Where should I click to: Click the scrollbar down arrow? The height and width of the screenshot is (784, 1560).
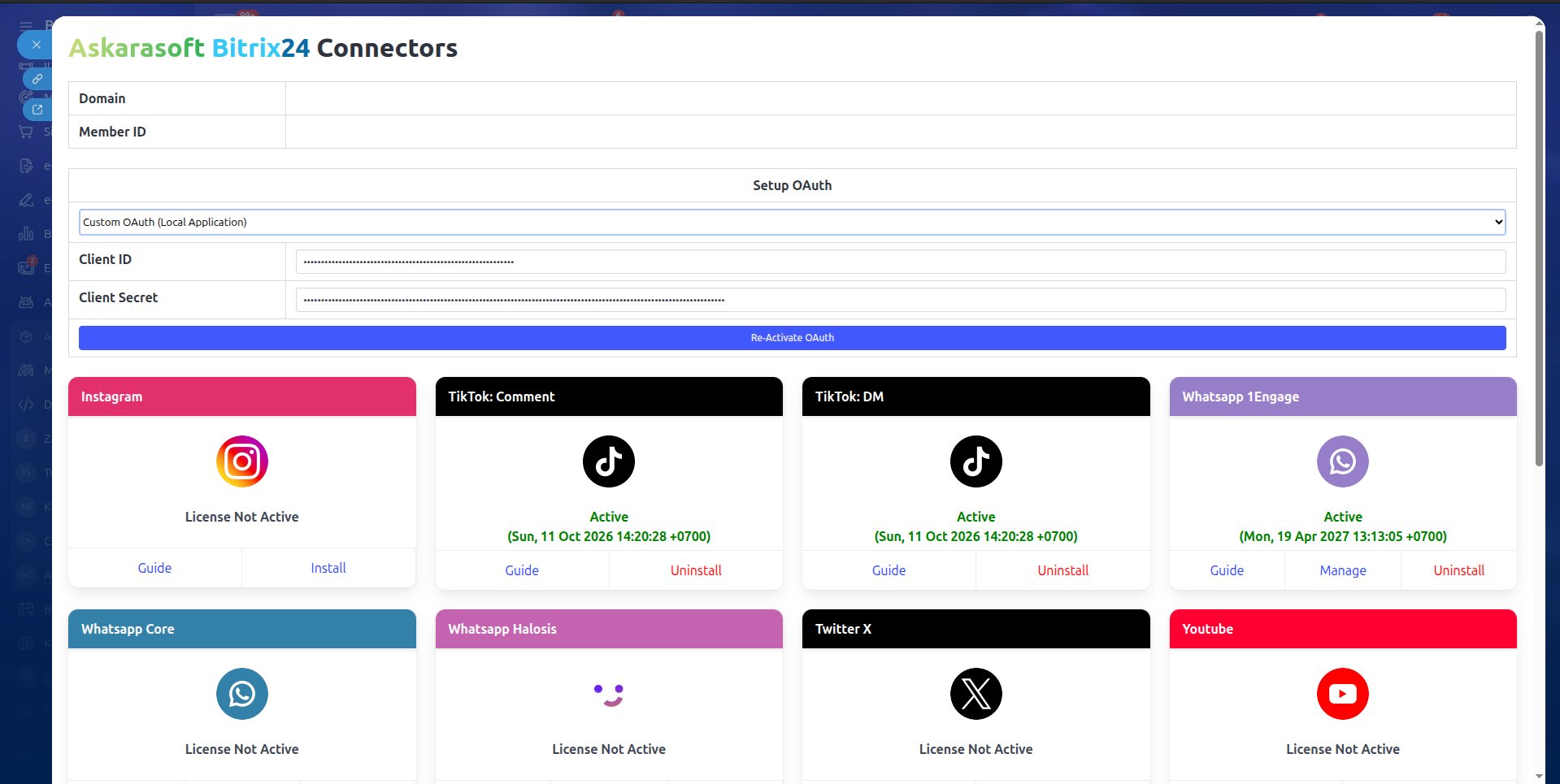[1539, 777]
